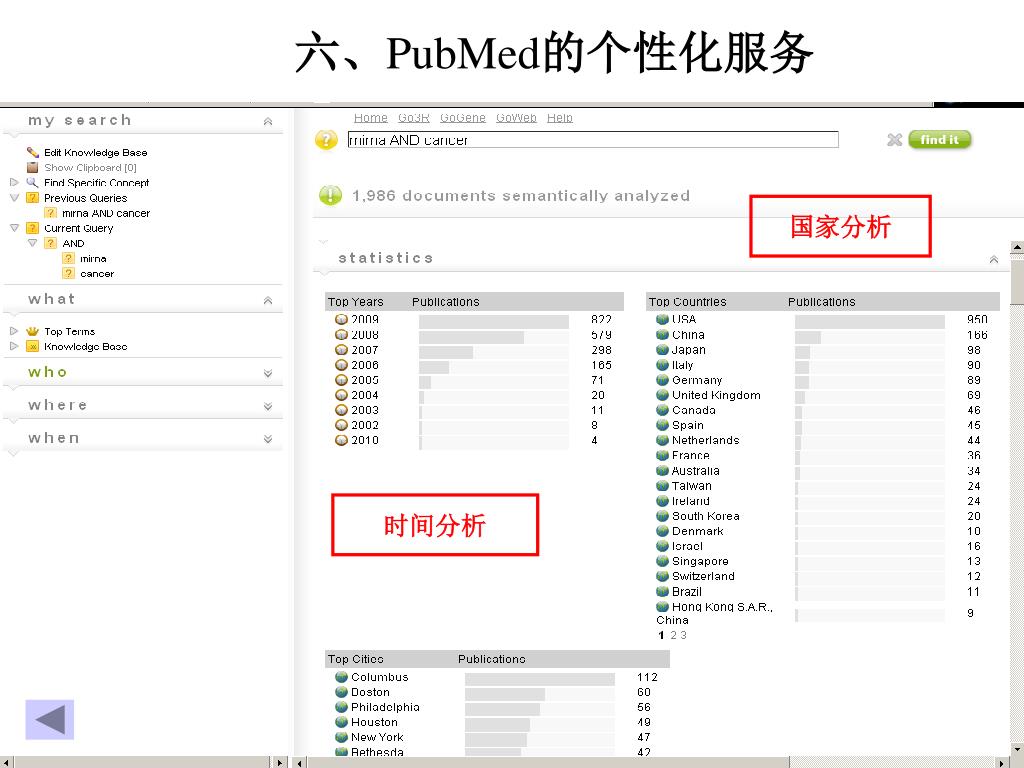The image size is (1024, 768).
Task: Expand the Knowledge Base tree node
Action: (14, 346)
